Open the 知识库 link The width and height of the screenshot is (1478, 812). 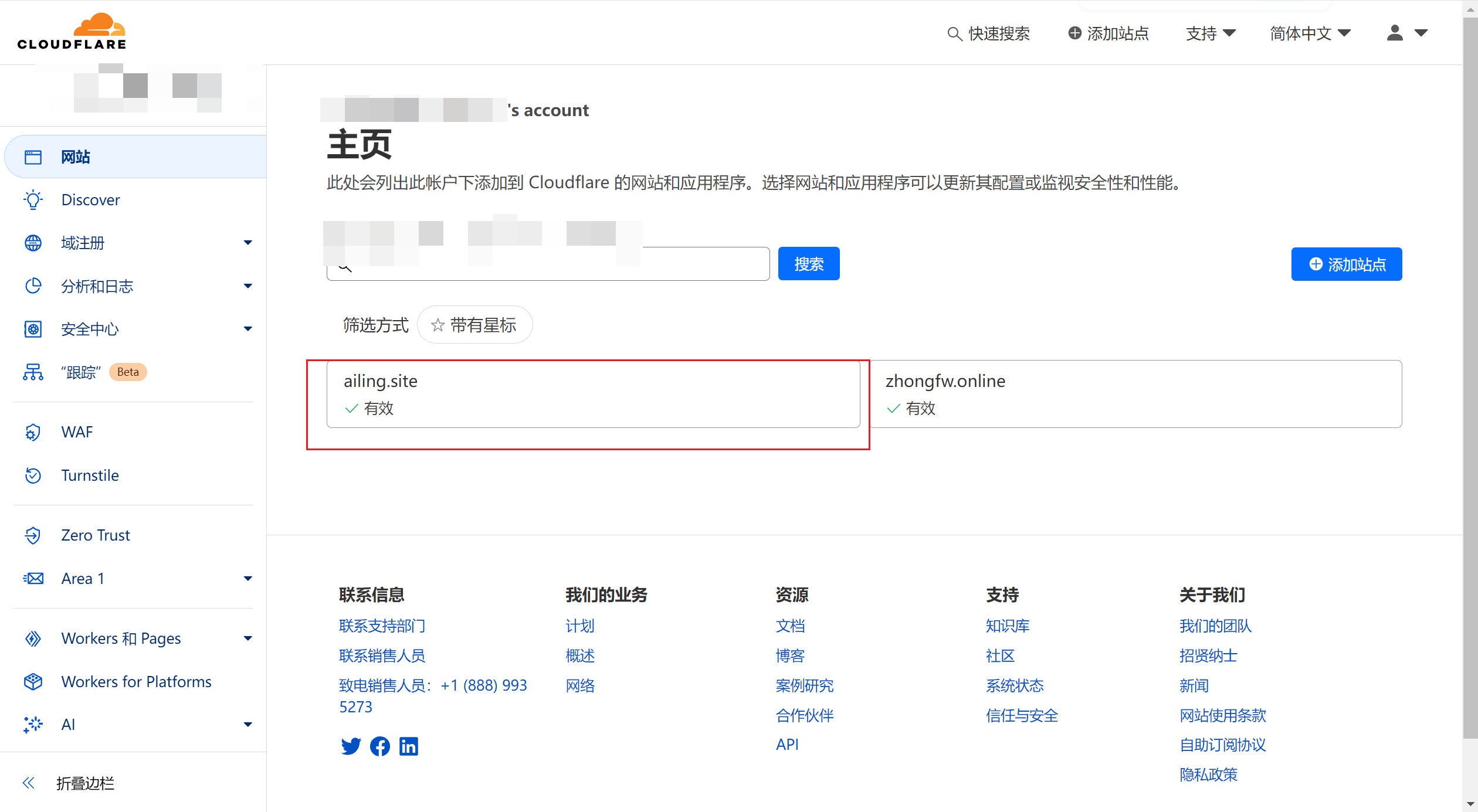point(1008,626)
